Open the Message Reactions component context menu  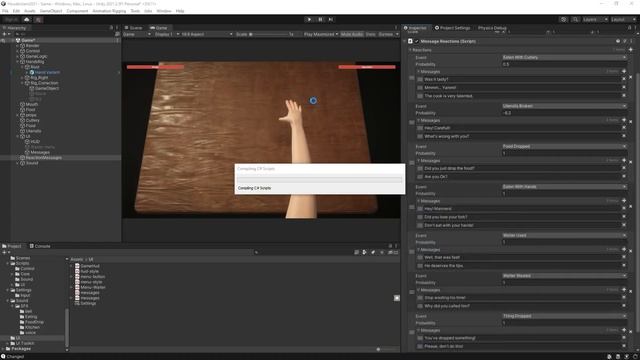pyautogui.click(x=631, y=41)
